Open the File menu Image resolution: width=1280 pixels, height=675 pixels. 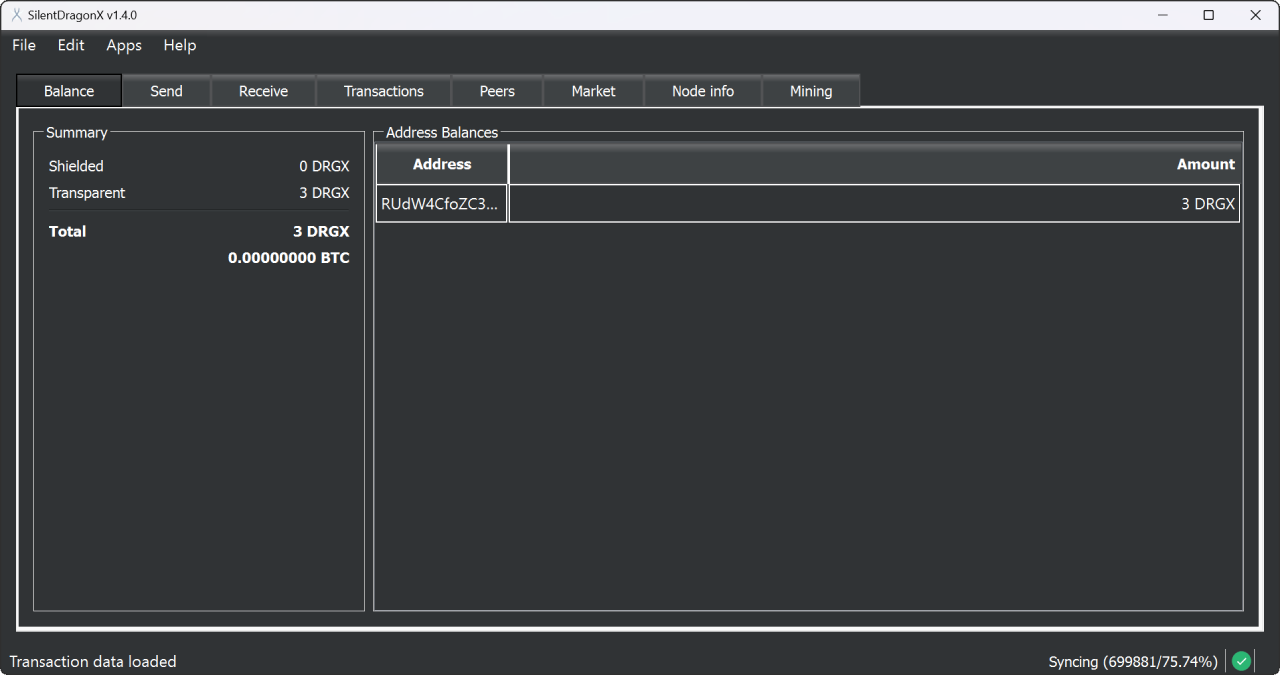[x=23, y=45]
